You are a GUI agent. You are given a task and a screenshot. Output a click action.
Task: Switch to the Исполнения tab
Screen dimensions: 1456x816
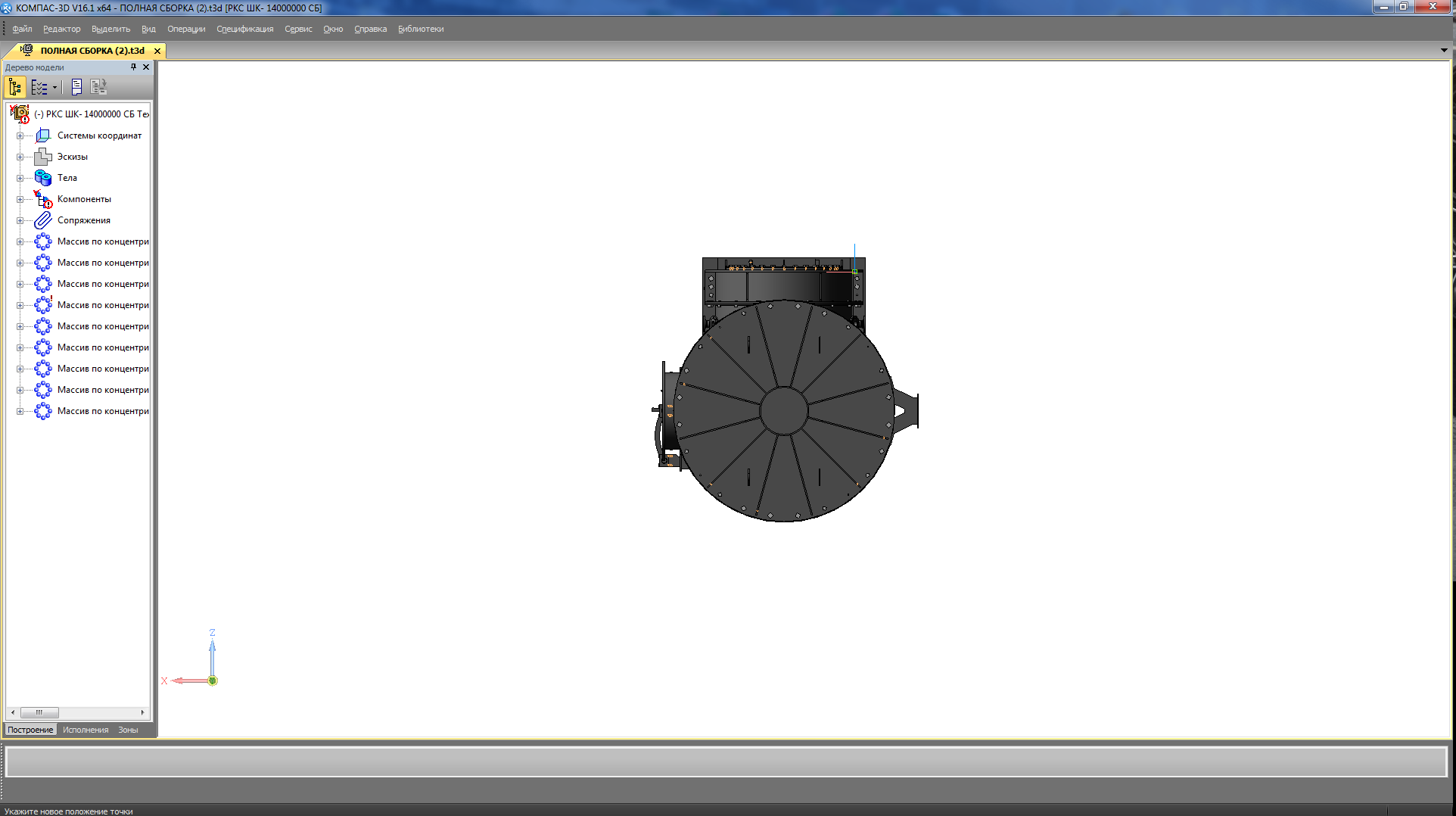[86, 730]
